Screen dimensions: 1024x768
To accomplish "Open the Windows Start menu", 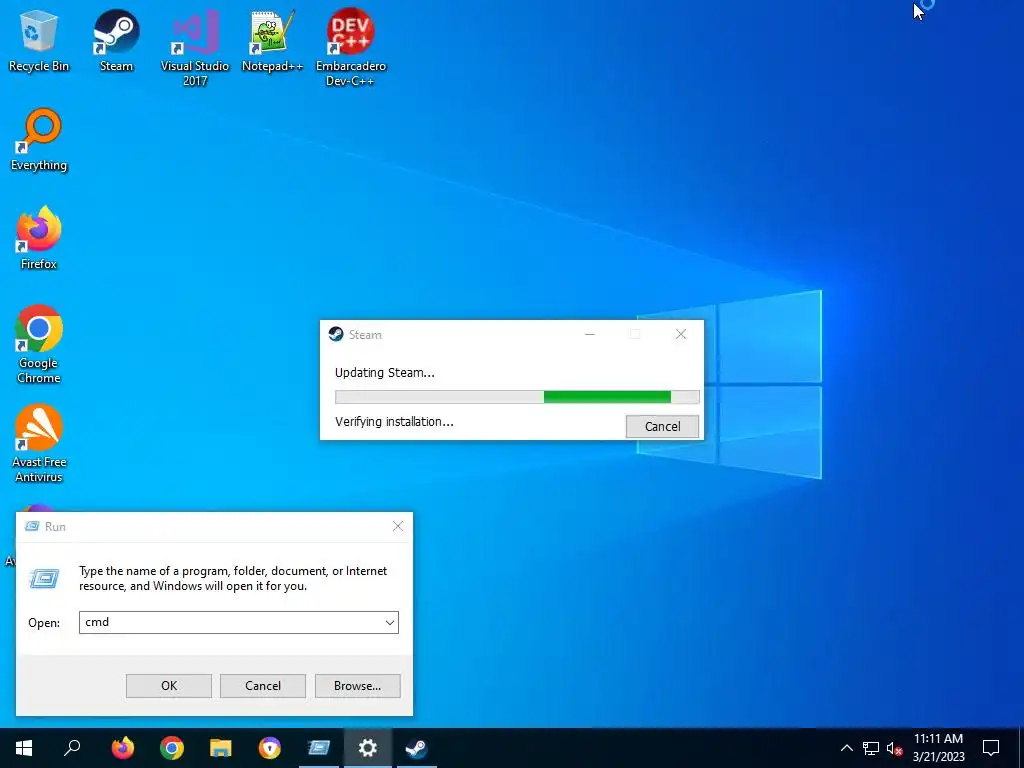I will tap(24, 748).
